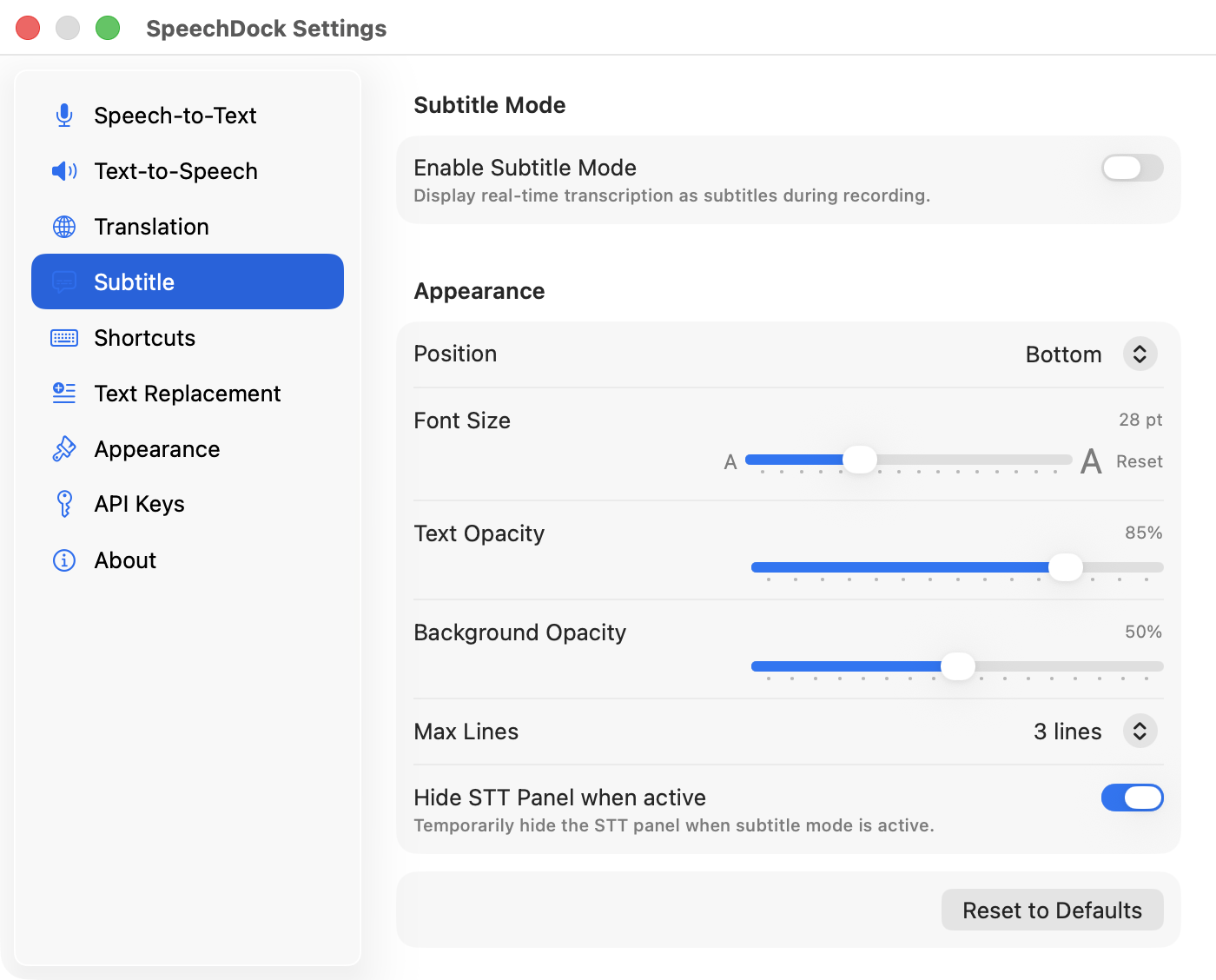
Task: Click Reset next to Font Size
Action: coord(1139,461)
